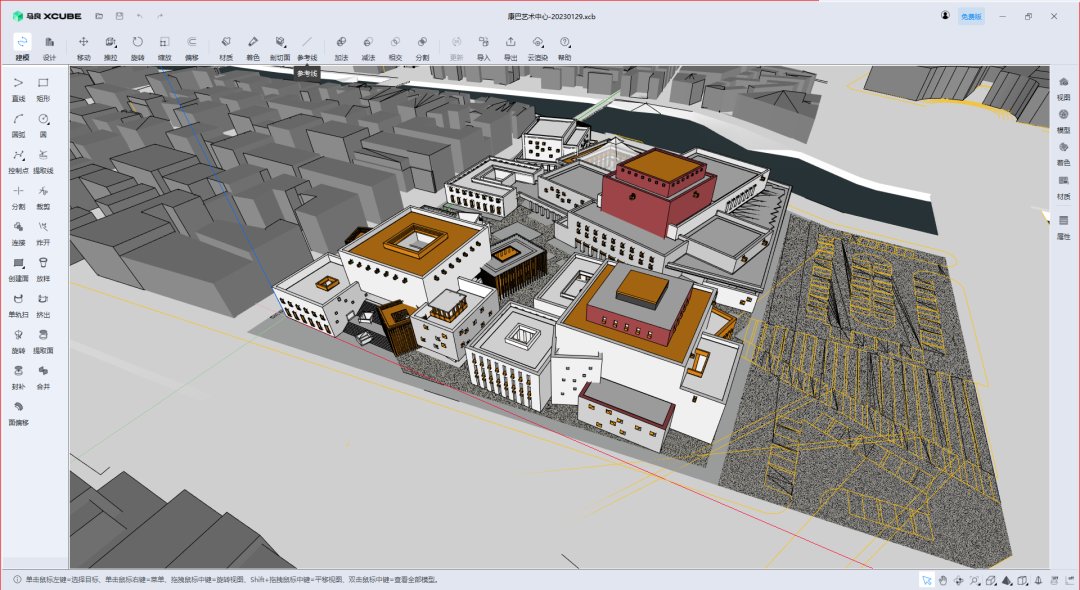Screen dimensions: 1080x590
Task: Select the 直线 line drawing tool
Action: 18,87
